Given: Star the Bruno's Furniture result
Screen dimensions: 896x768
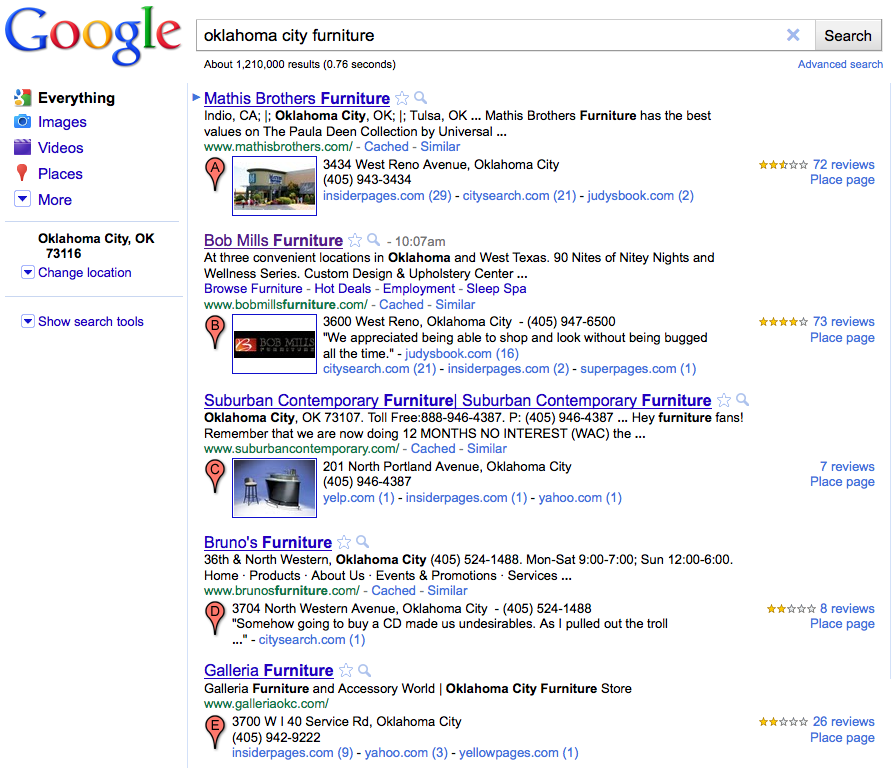Looking at the screenshot, I should pyautogui.click(x=344, y=542).
